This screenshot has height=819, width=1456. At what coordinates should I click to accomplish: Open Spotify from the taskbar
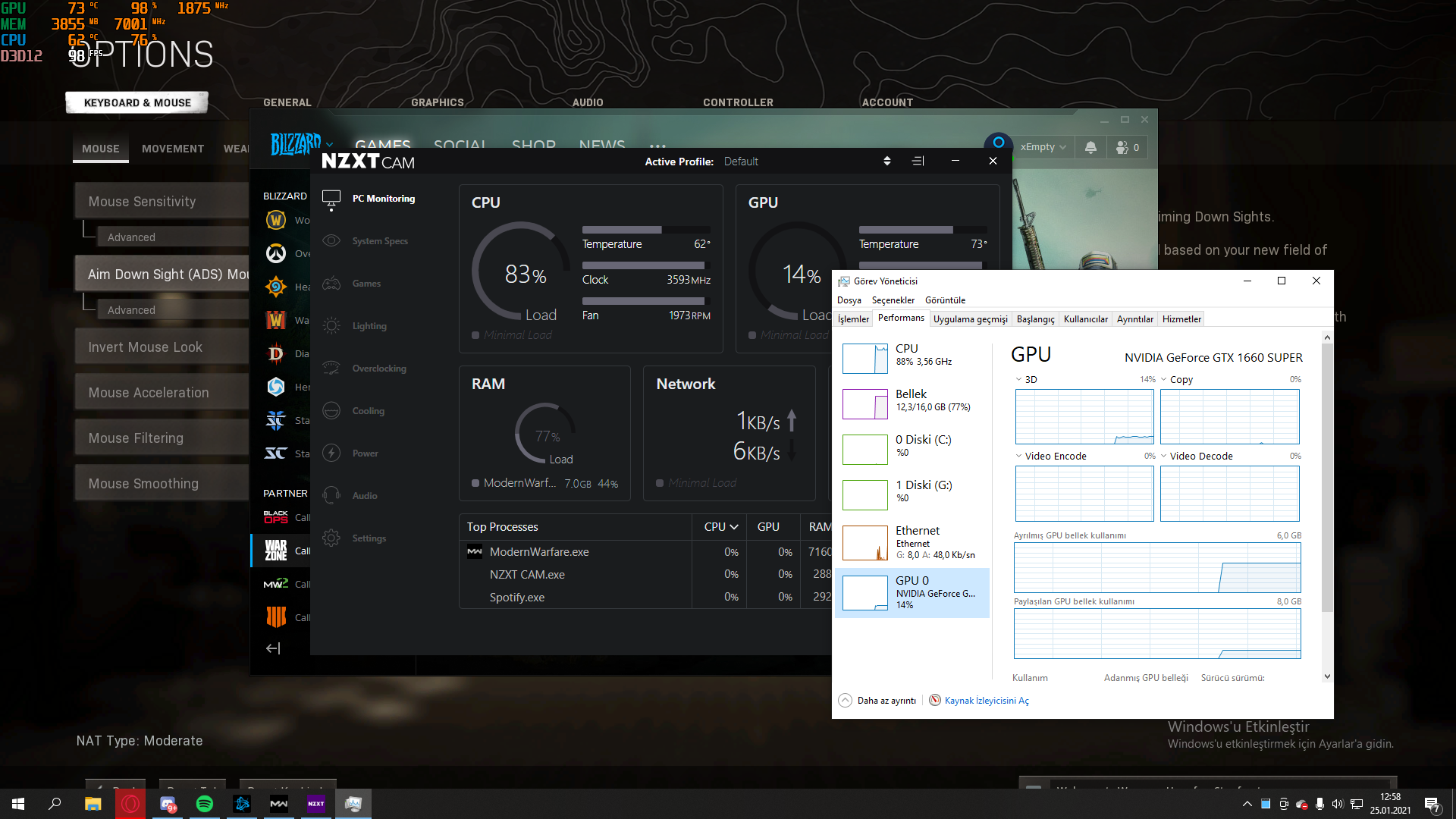coord(205,804)
